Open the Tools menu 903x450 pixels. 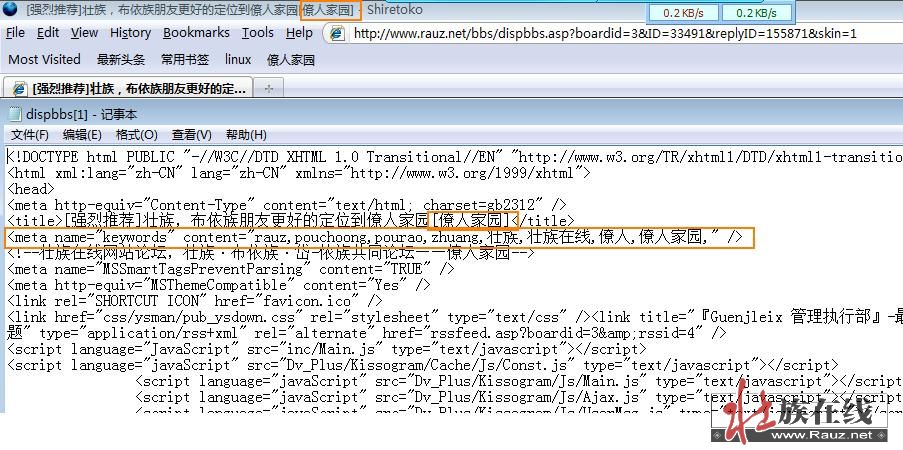click(257, 33)
